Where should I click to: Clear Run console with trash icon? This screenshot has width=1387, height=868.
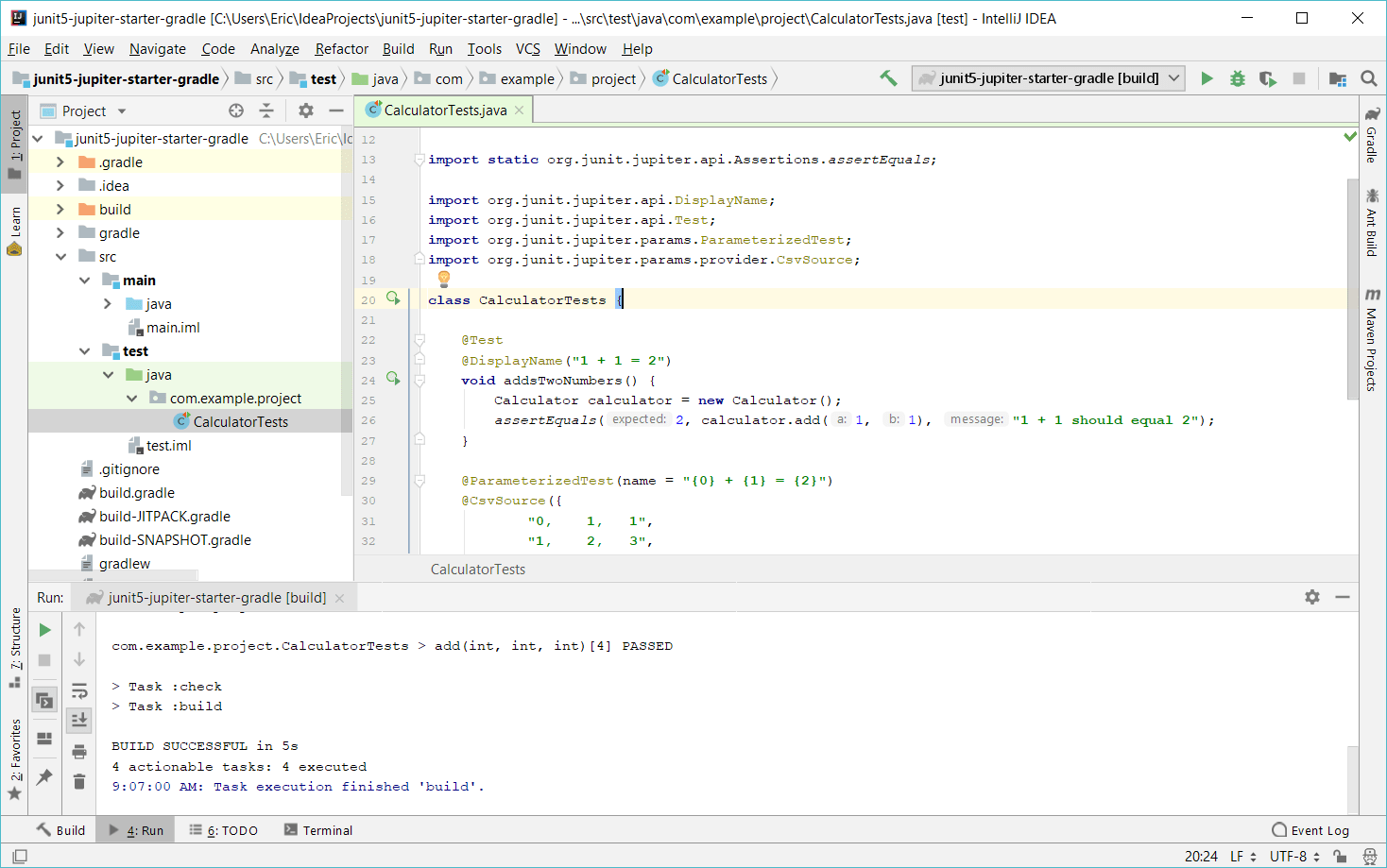79,782
